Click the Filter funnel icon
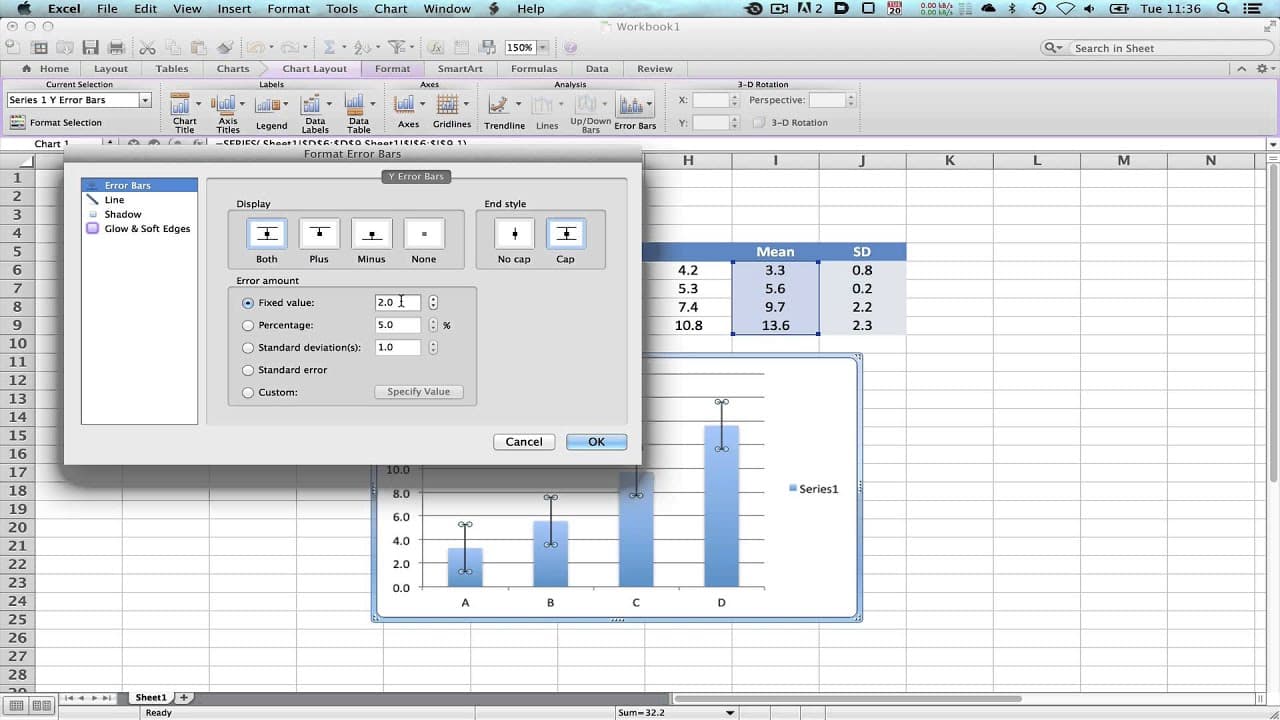 (396, 47)
